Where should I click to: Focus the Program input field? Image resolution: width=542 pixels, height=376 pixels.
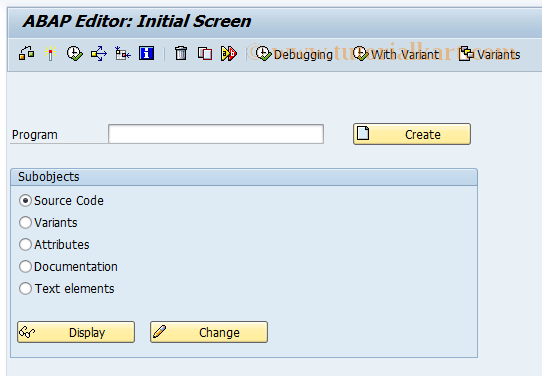coord(216,134)
